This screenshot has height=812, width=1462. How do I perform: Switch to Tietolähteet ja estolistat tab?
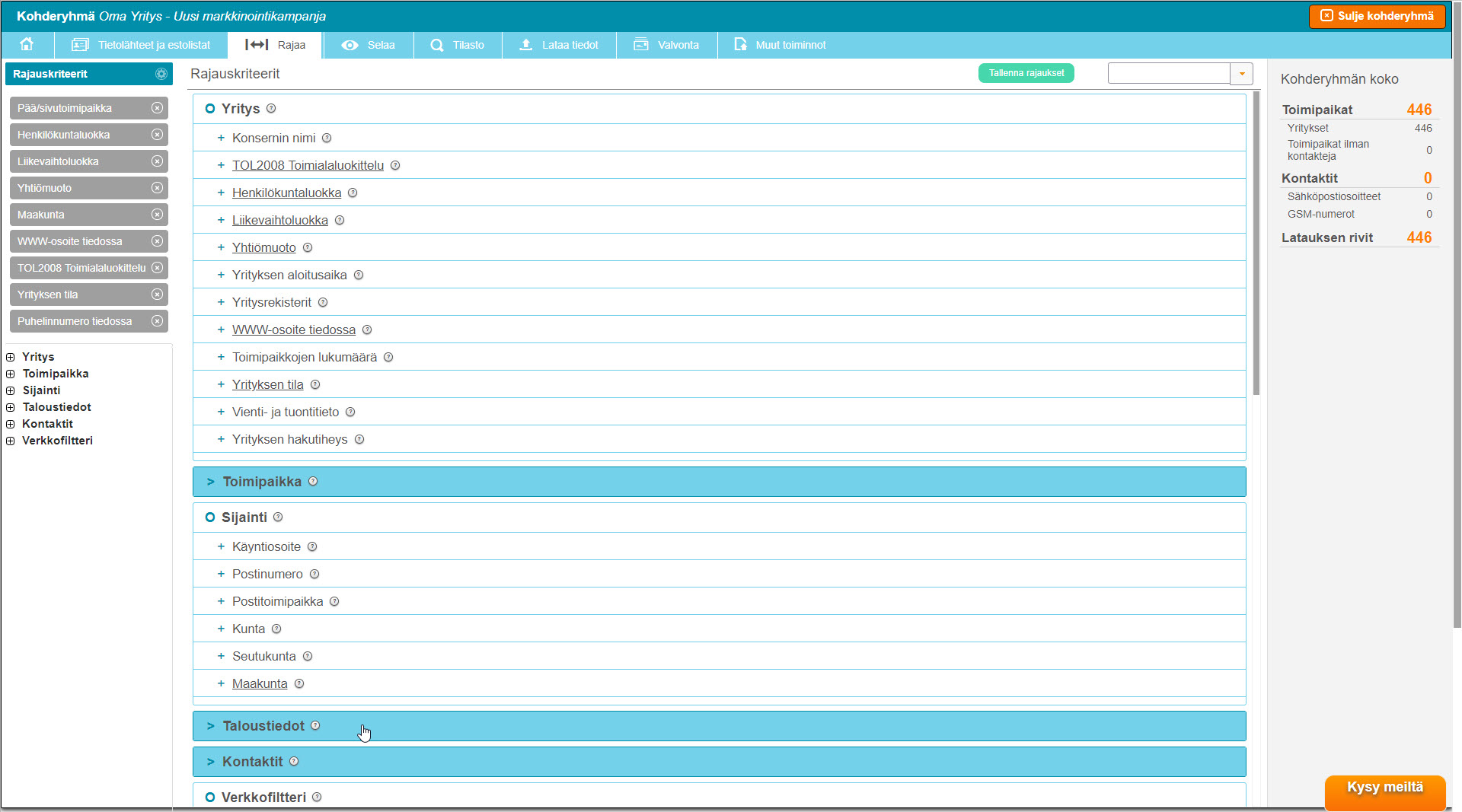click(x=141, y=45)
